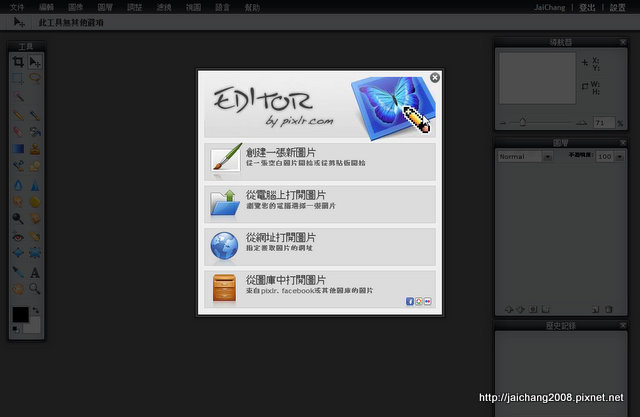Open the 調整 menu
The width and height of the screenshot is (640, 417).
click(134, 7)
